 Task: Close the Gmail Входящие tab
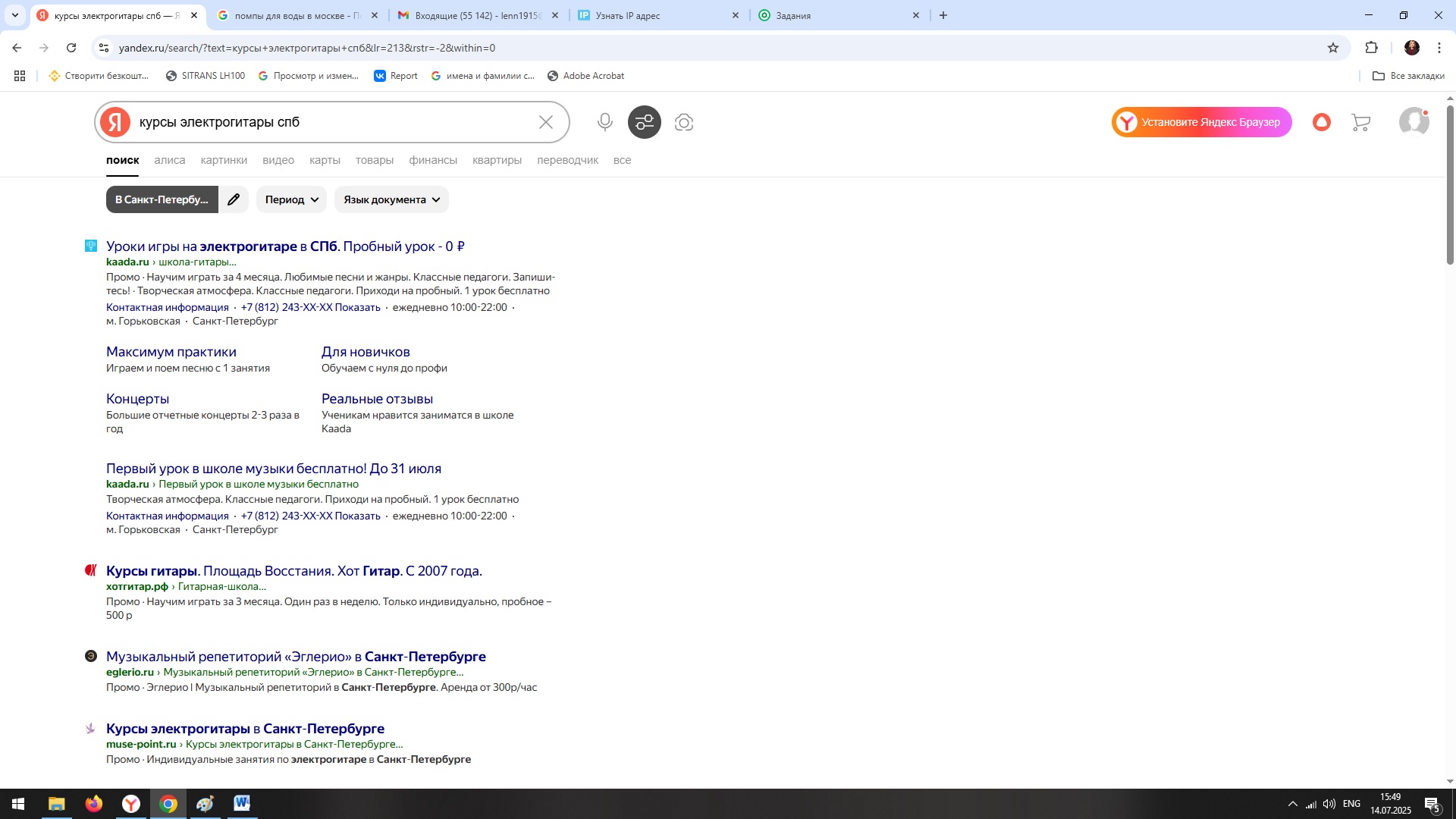tap(555, 15)
